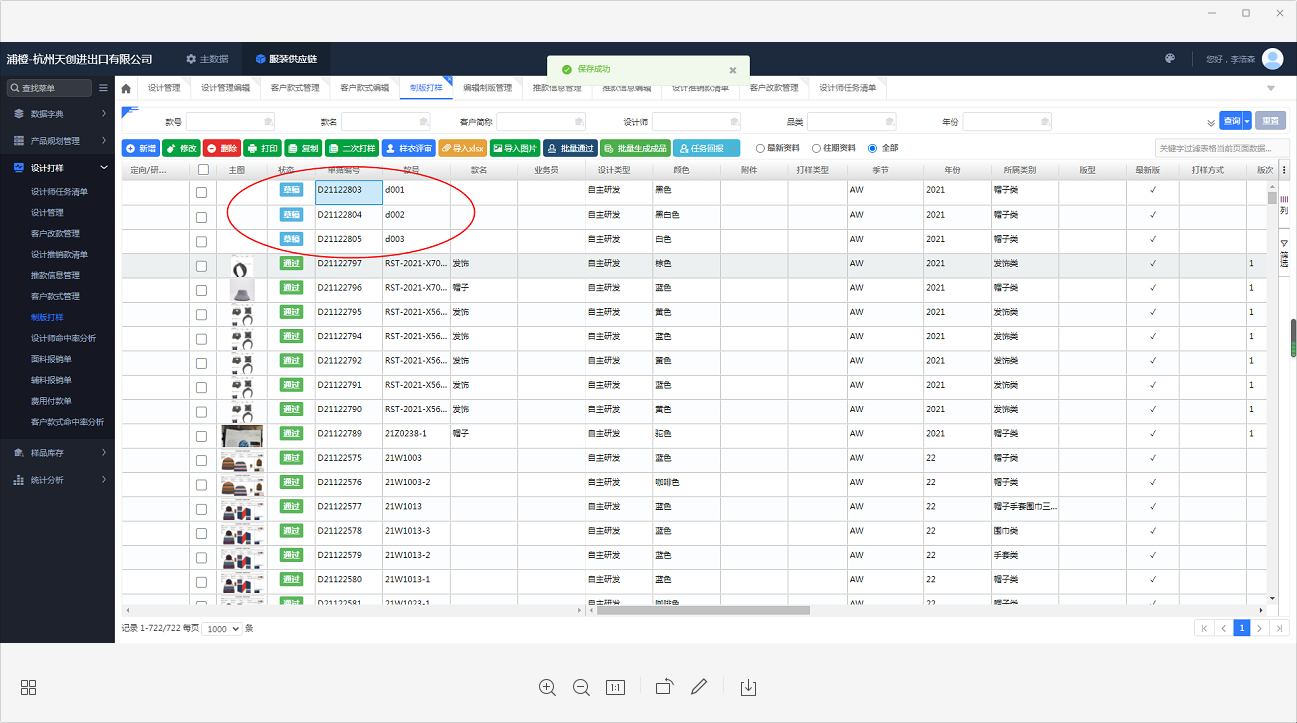Switch to the 设计管理 tab

point(164,88)
